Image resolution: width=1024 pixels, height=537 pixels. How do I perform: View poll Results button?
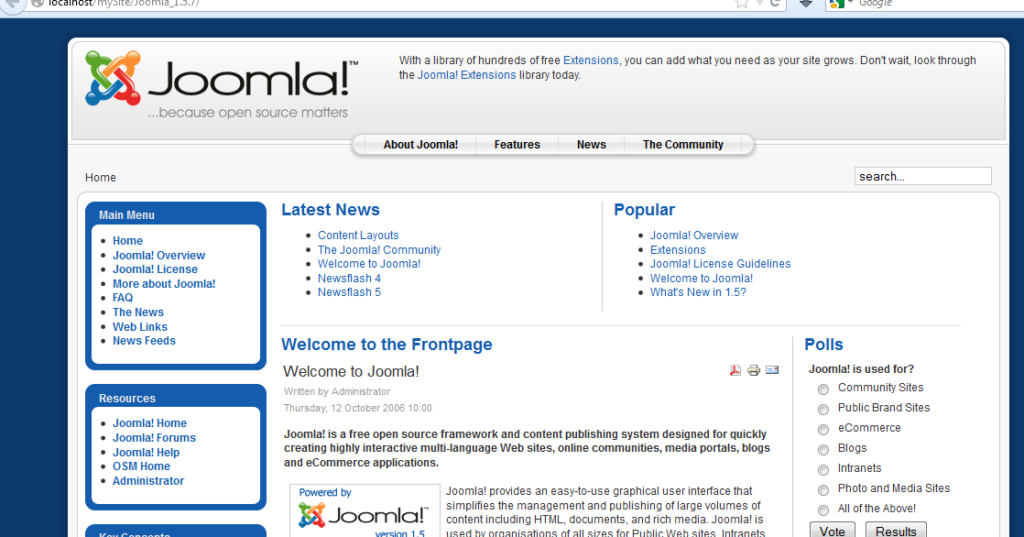(896, 530)
